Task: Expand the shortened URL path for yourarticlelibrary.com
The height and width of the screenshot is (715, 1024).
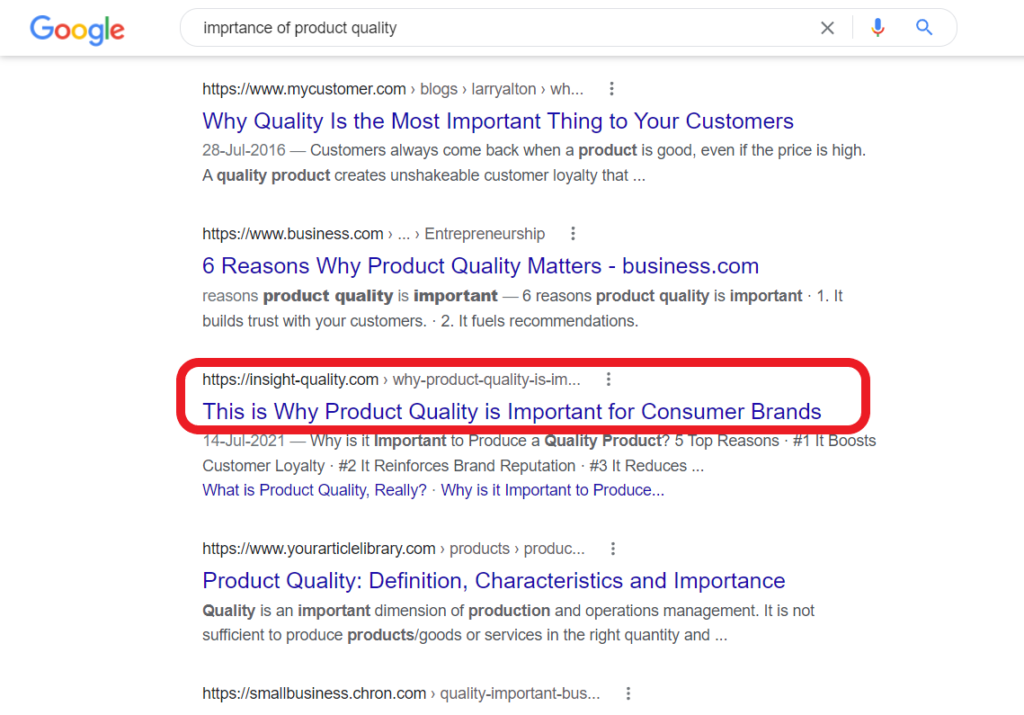Action: tap(554, 548)
